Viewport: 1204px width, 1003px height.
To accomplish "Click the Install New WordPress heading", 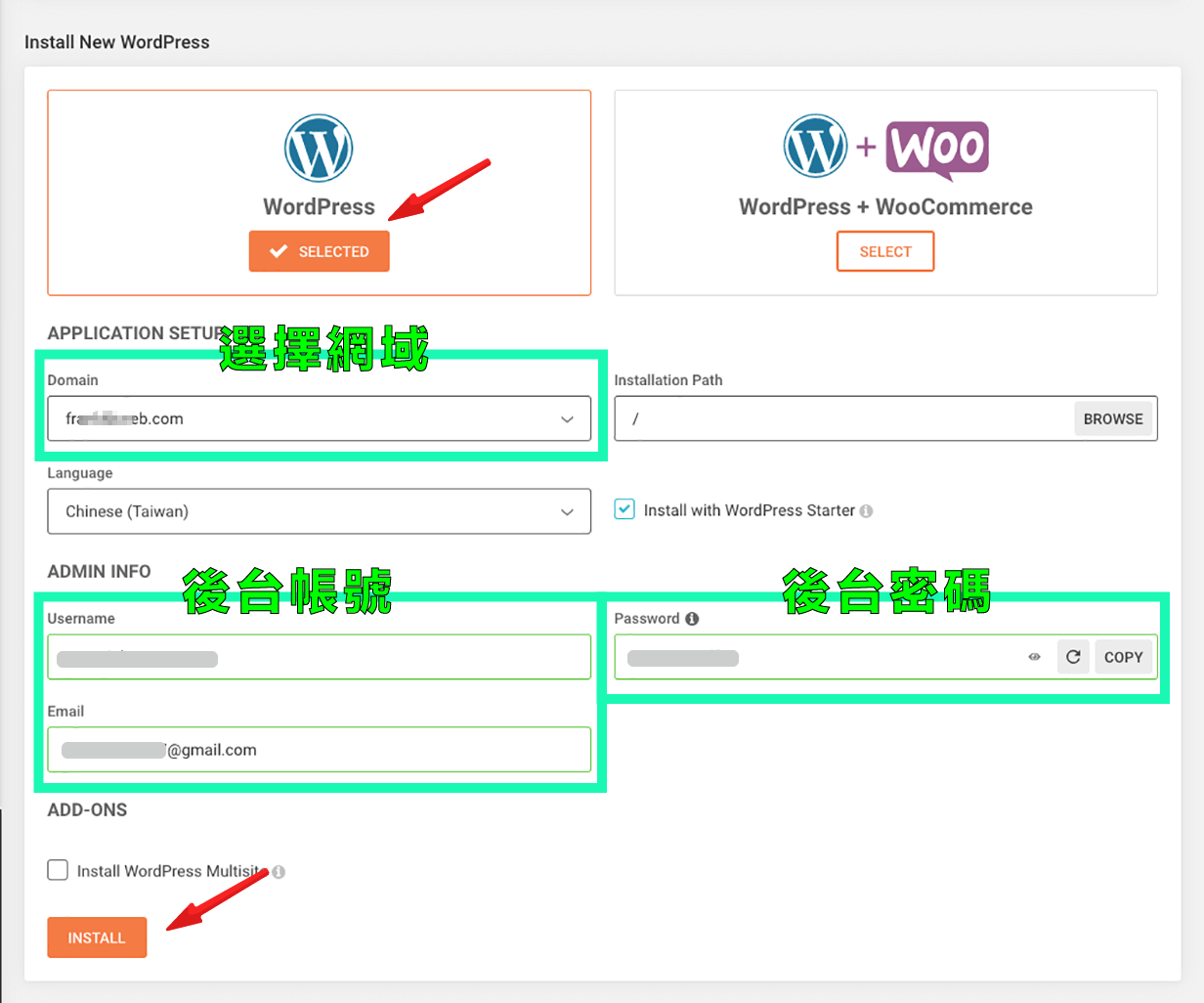I will (x=117, y=42).
